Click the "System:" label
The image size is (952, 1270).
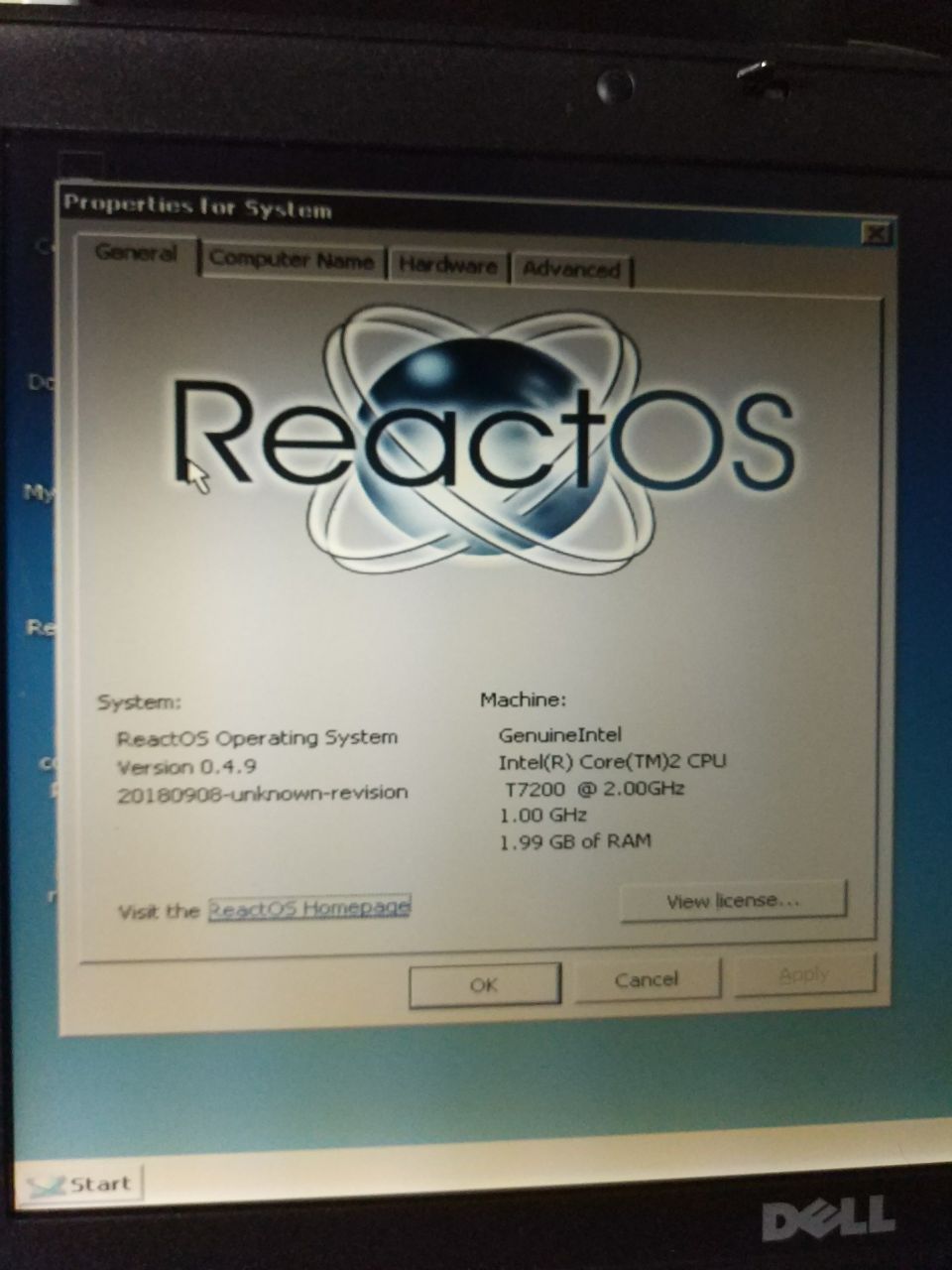(139, 702)
